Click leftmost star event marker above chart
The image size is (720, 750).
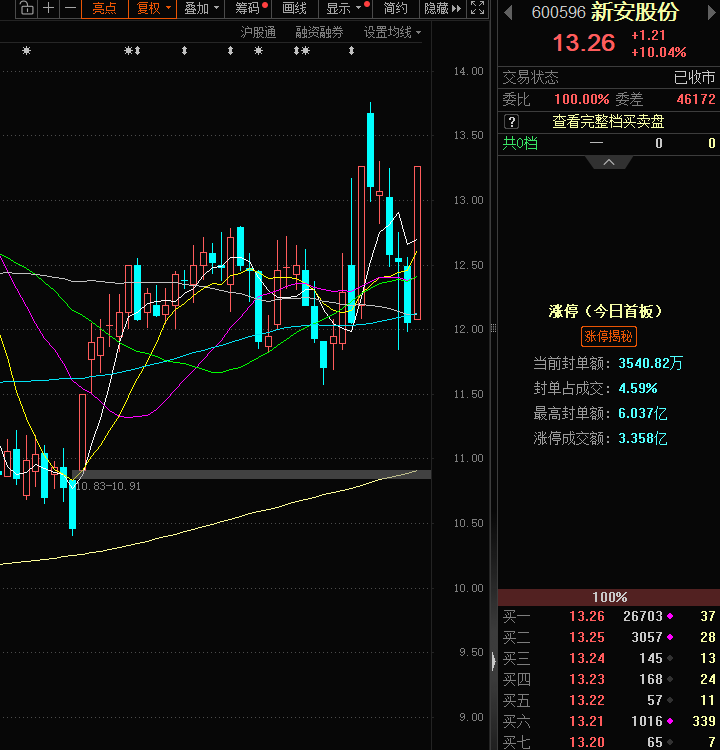coord(26,50)
